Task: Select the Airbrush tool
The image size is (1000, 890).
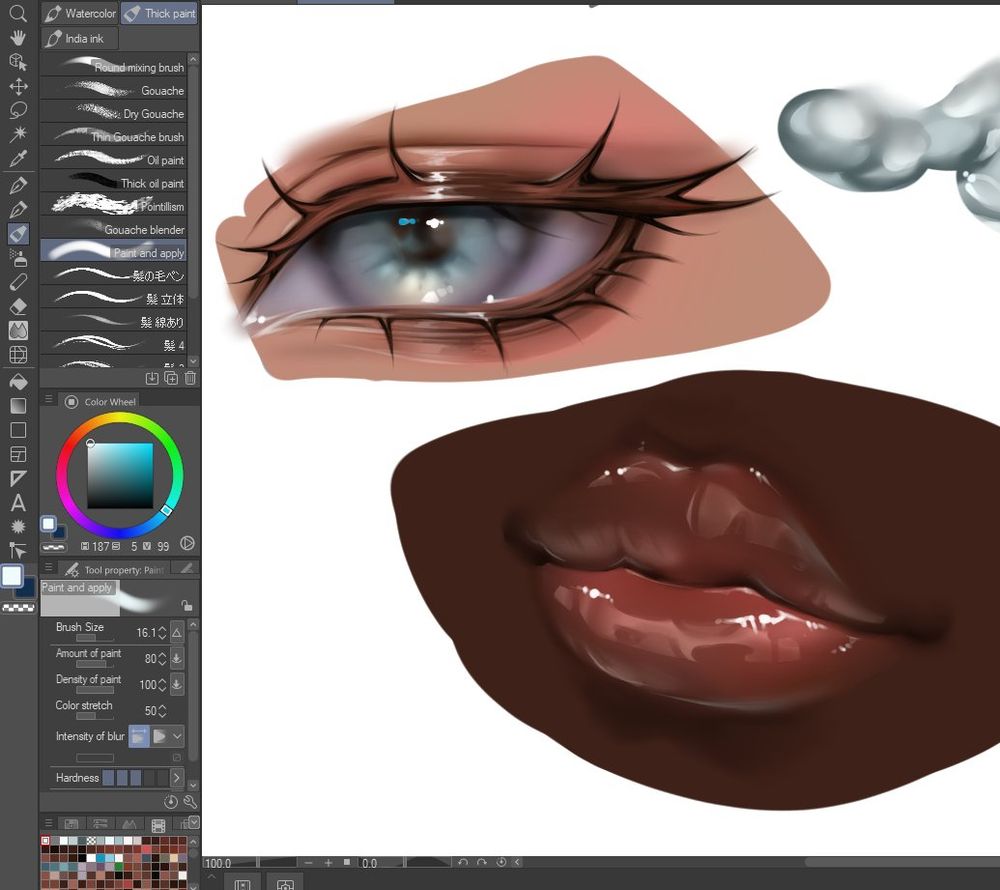Action: click(x=18, y=258)
